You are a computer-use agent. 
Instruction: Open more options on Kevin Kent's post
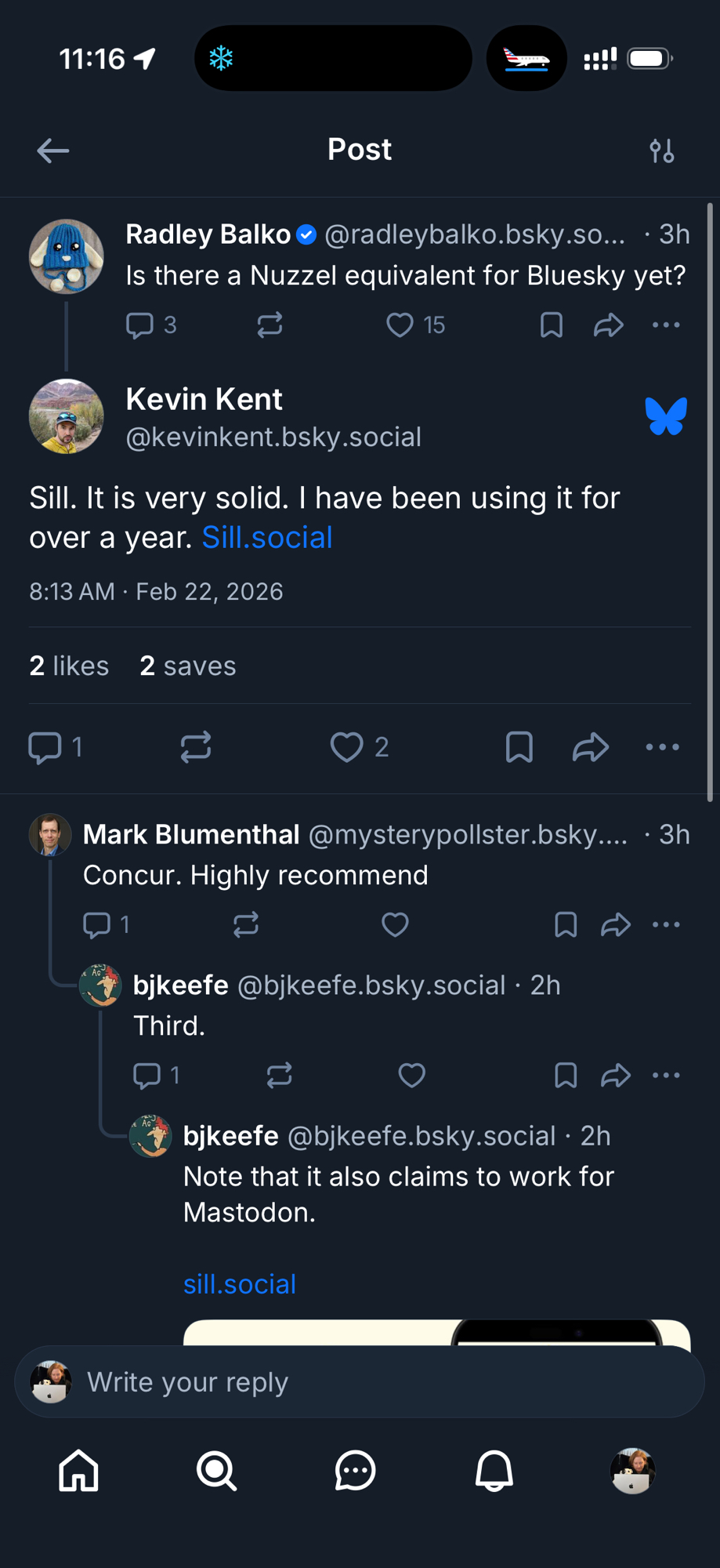(x=663, y=747)
